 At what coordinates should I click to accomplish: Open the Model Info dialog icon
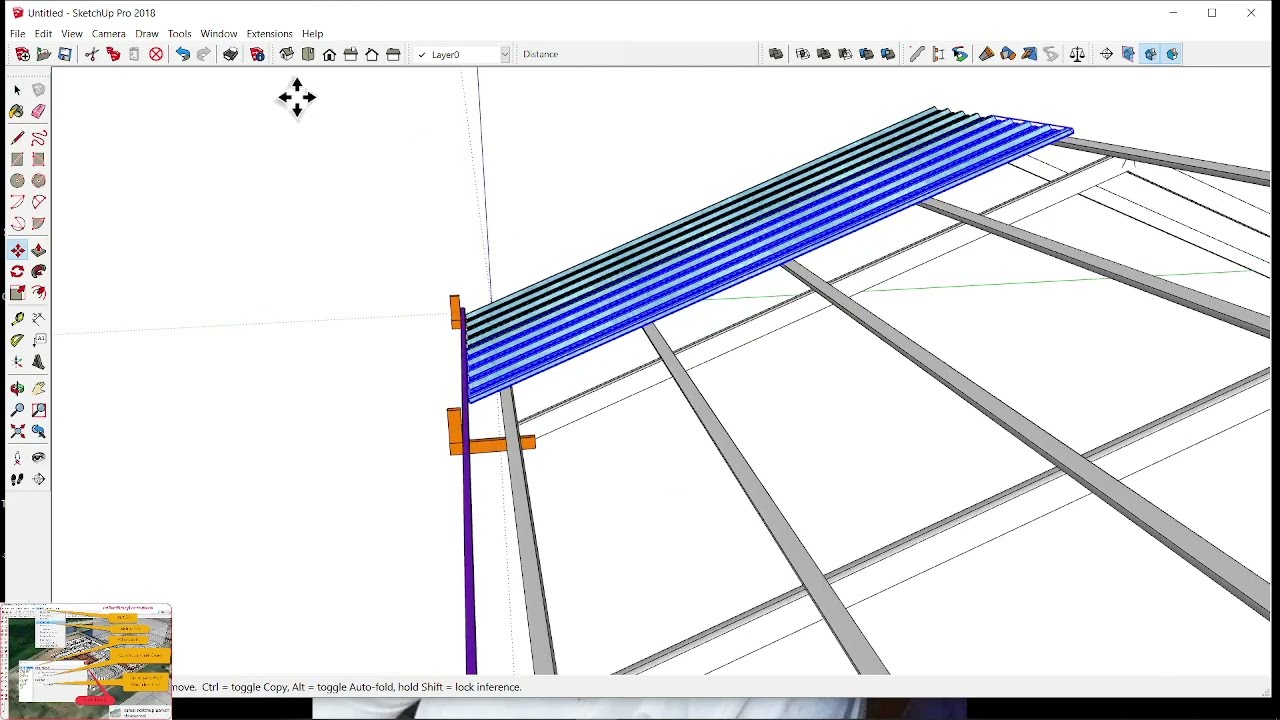(x=257, y=55)
